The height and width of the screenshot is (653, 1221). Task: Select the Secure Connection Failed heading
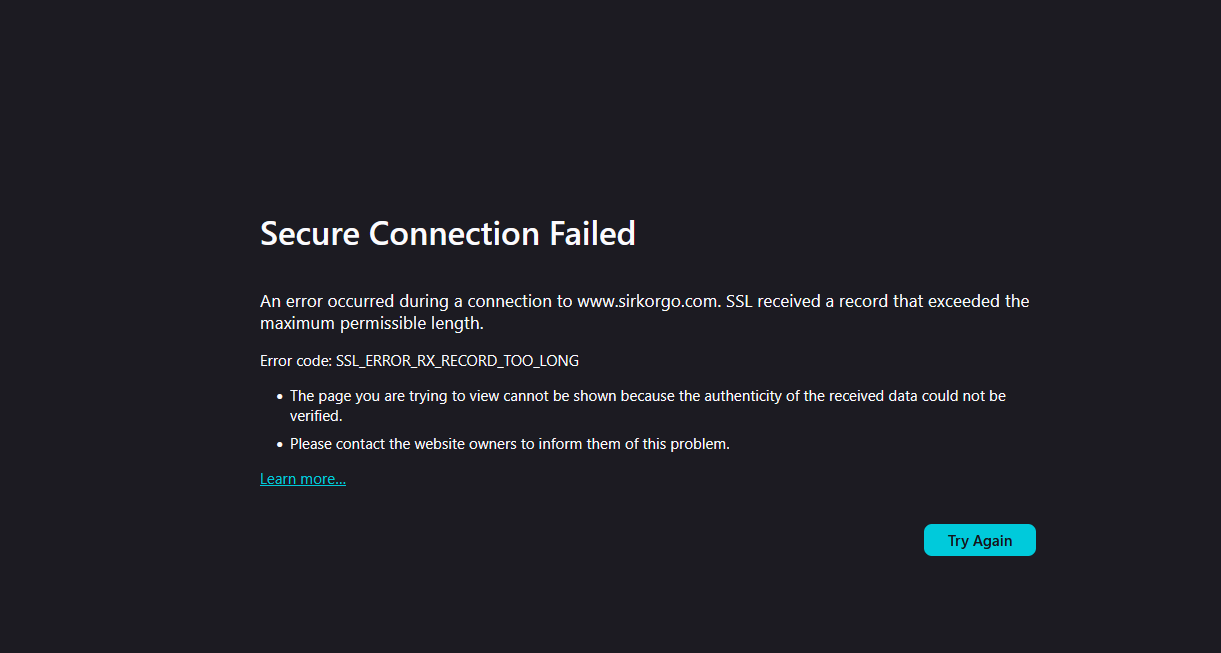coord(447,233)
